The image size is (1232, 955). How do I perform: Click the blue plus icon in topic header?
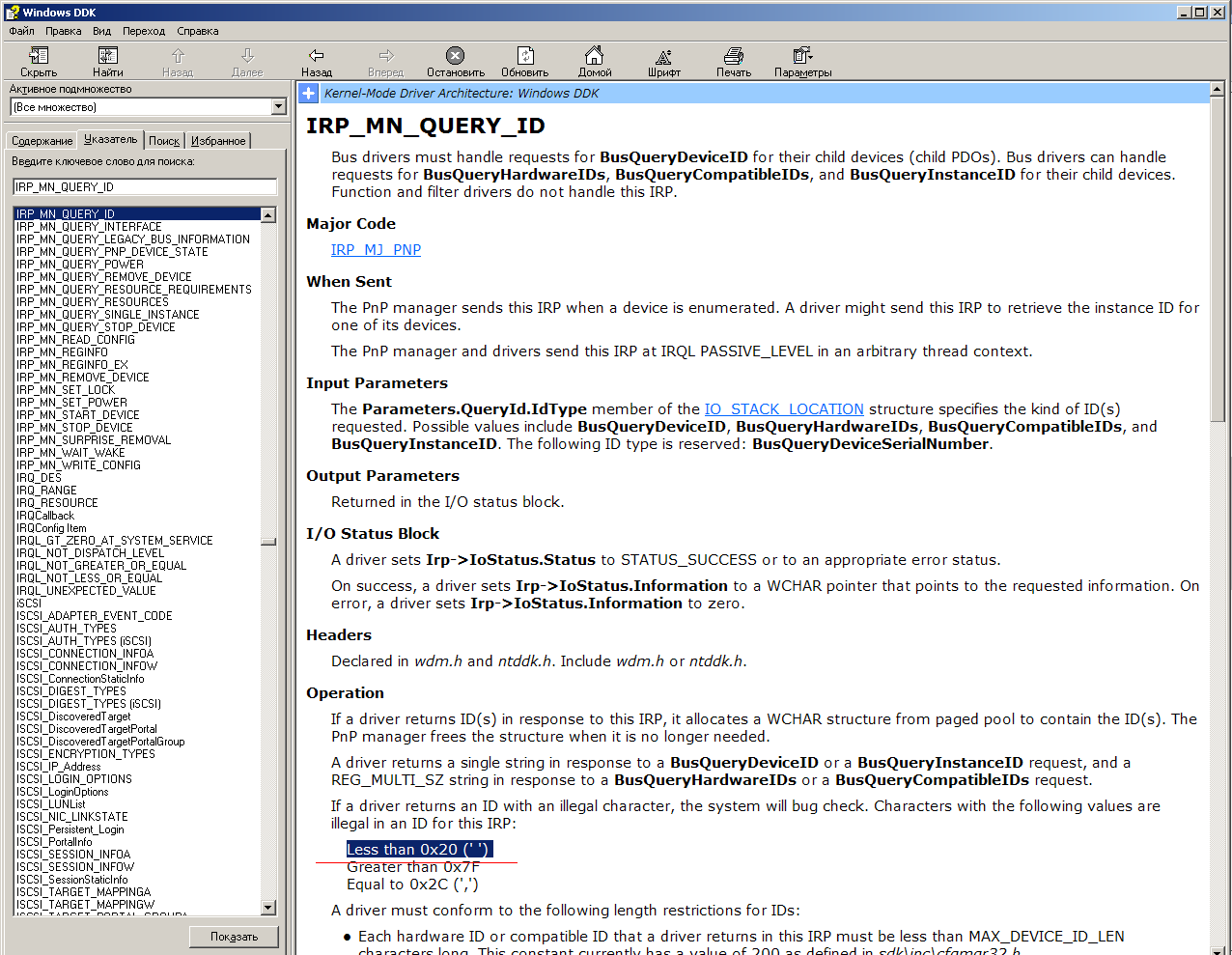point(308,94)
